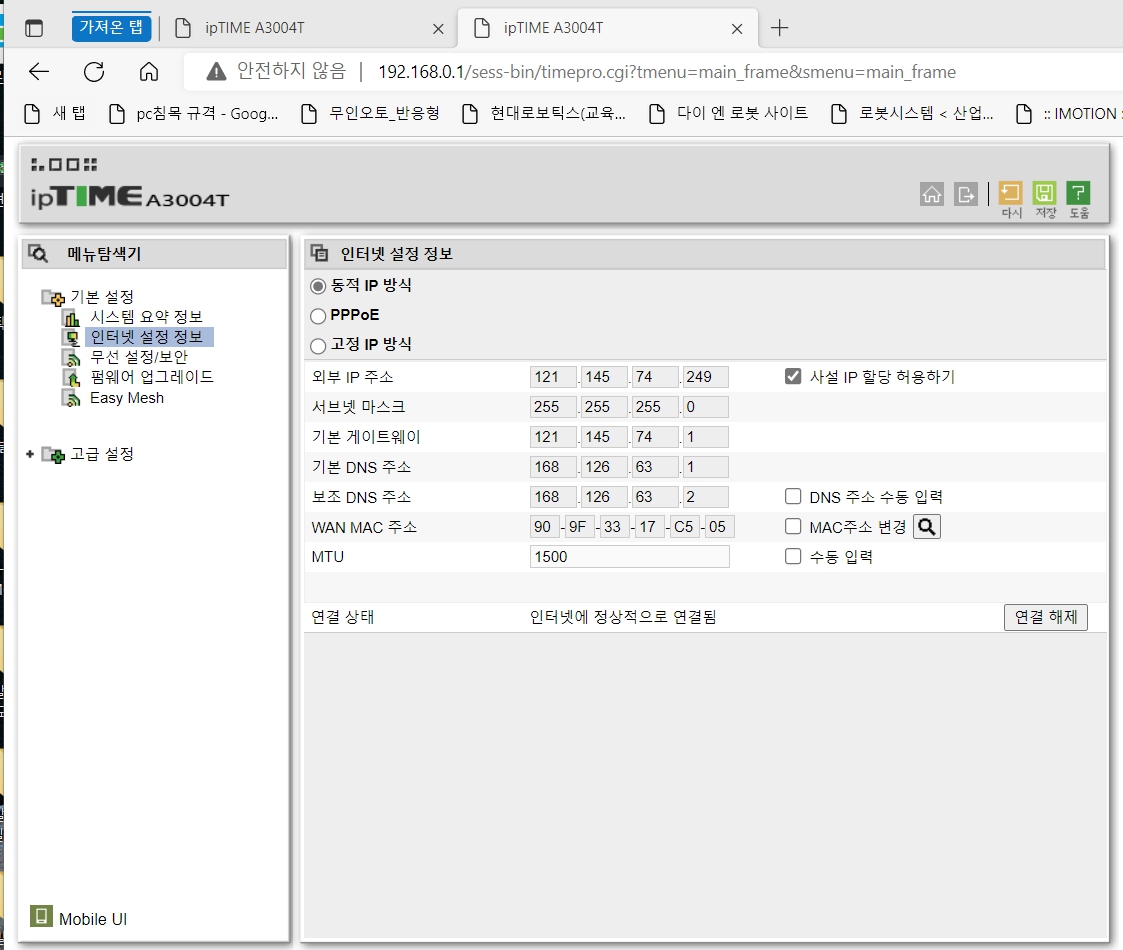This screenshot has width=1123, height=950.
Task: Expand the 고급 설정 tree node
Action: point(29,454)
